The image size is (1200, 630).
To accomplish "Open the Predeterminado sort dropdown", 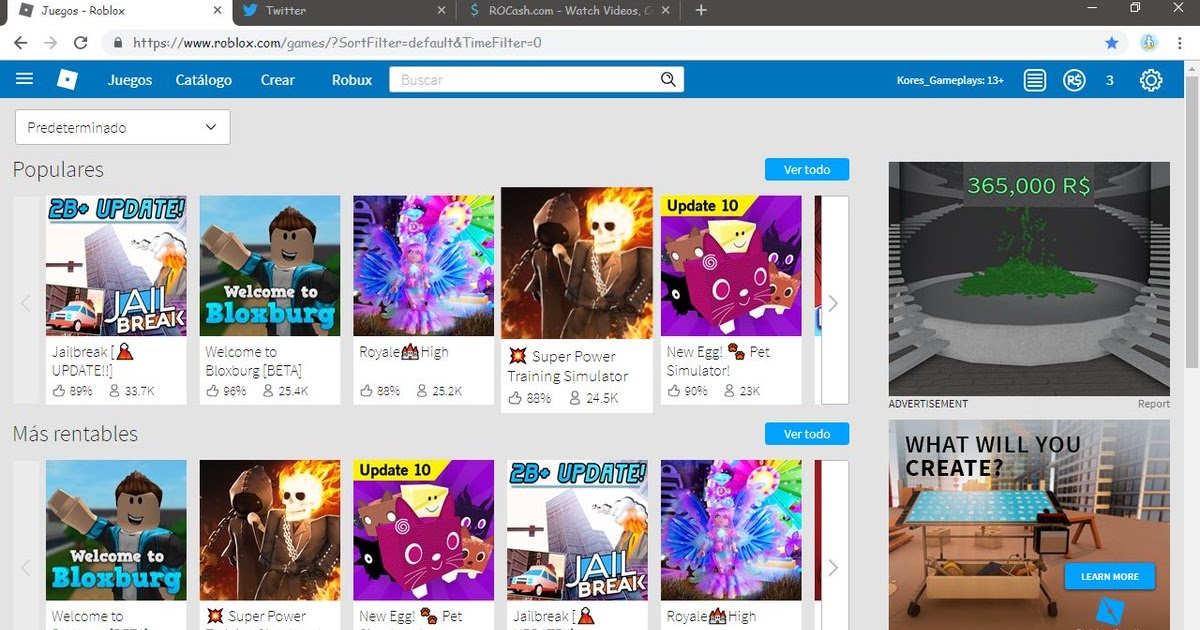I will point(122,127).
